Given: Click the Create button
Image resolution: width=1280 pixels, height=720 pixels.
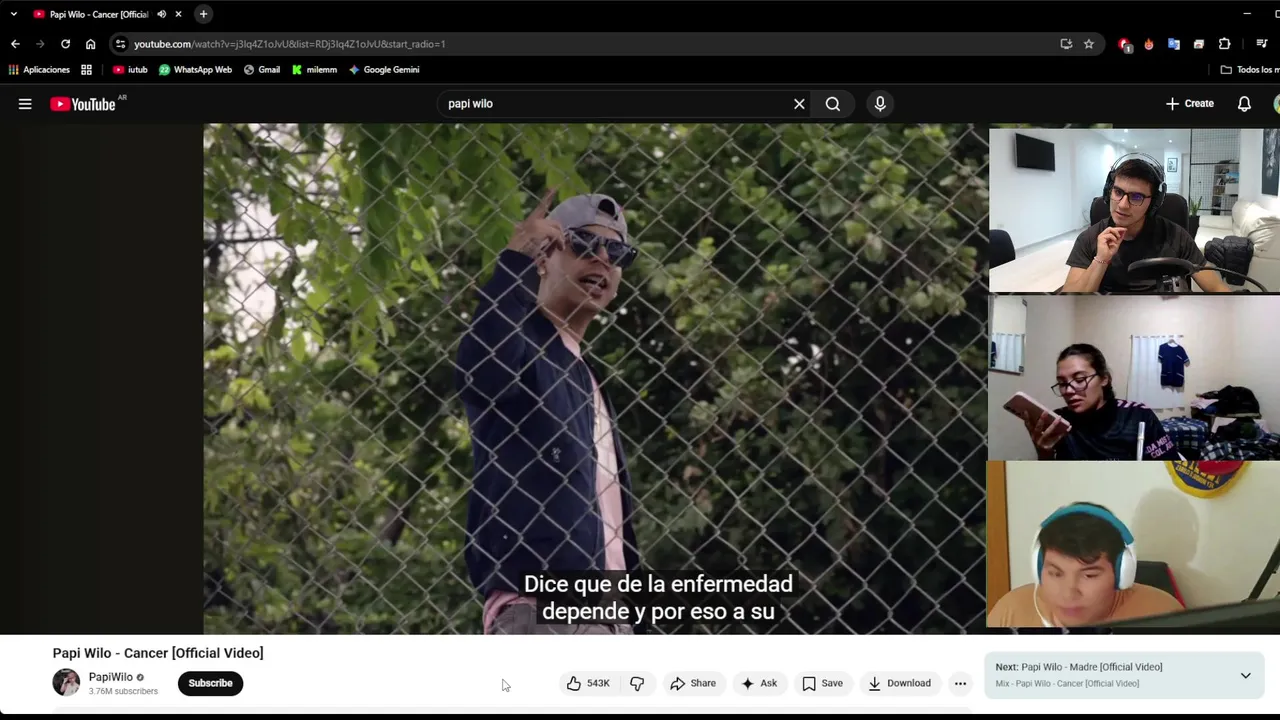Looking at the screenshot, I should pyautogui.click(x=1190, y=104).
